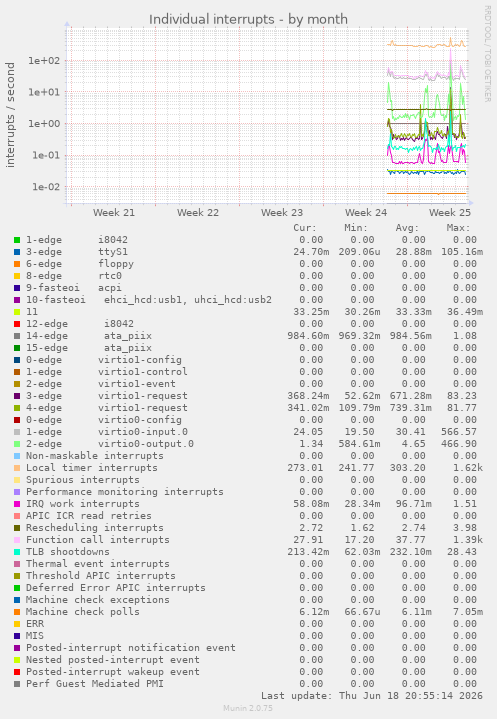Click the Max value '1.62k' for Local timer

468,468
